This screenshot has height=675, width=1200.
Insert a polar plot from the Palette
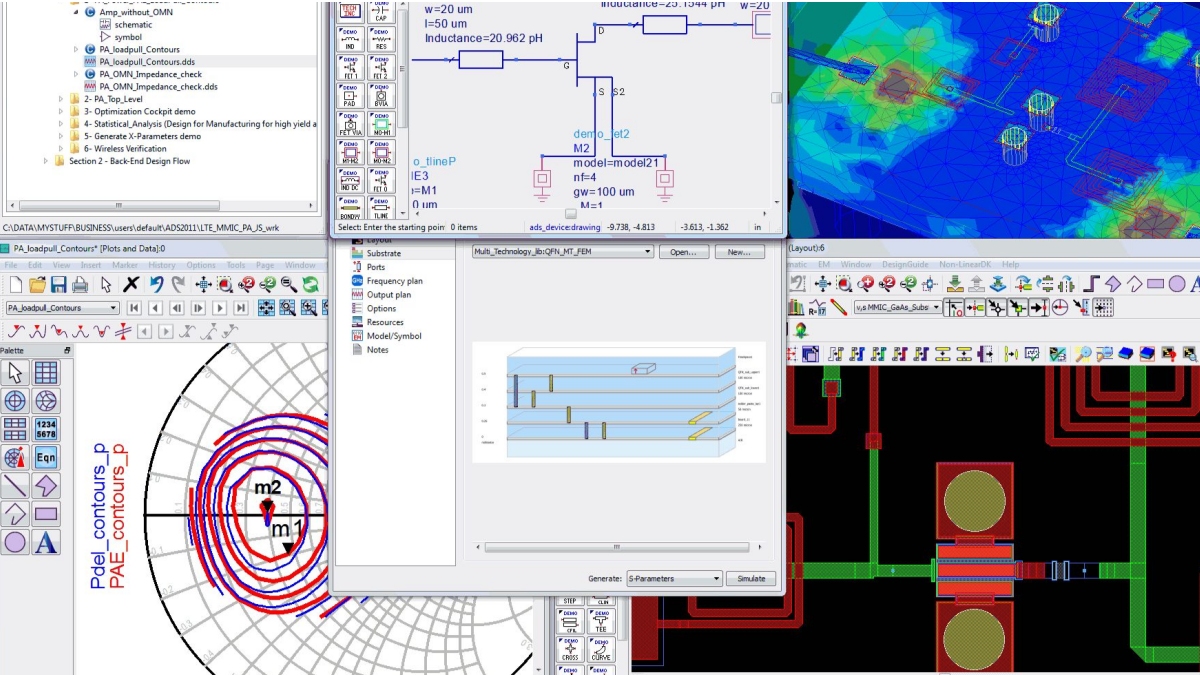pos(15,401)
